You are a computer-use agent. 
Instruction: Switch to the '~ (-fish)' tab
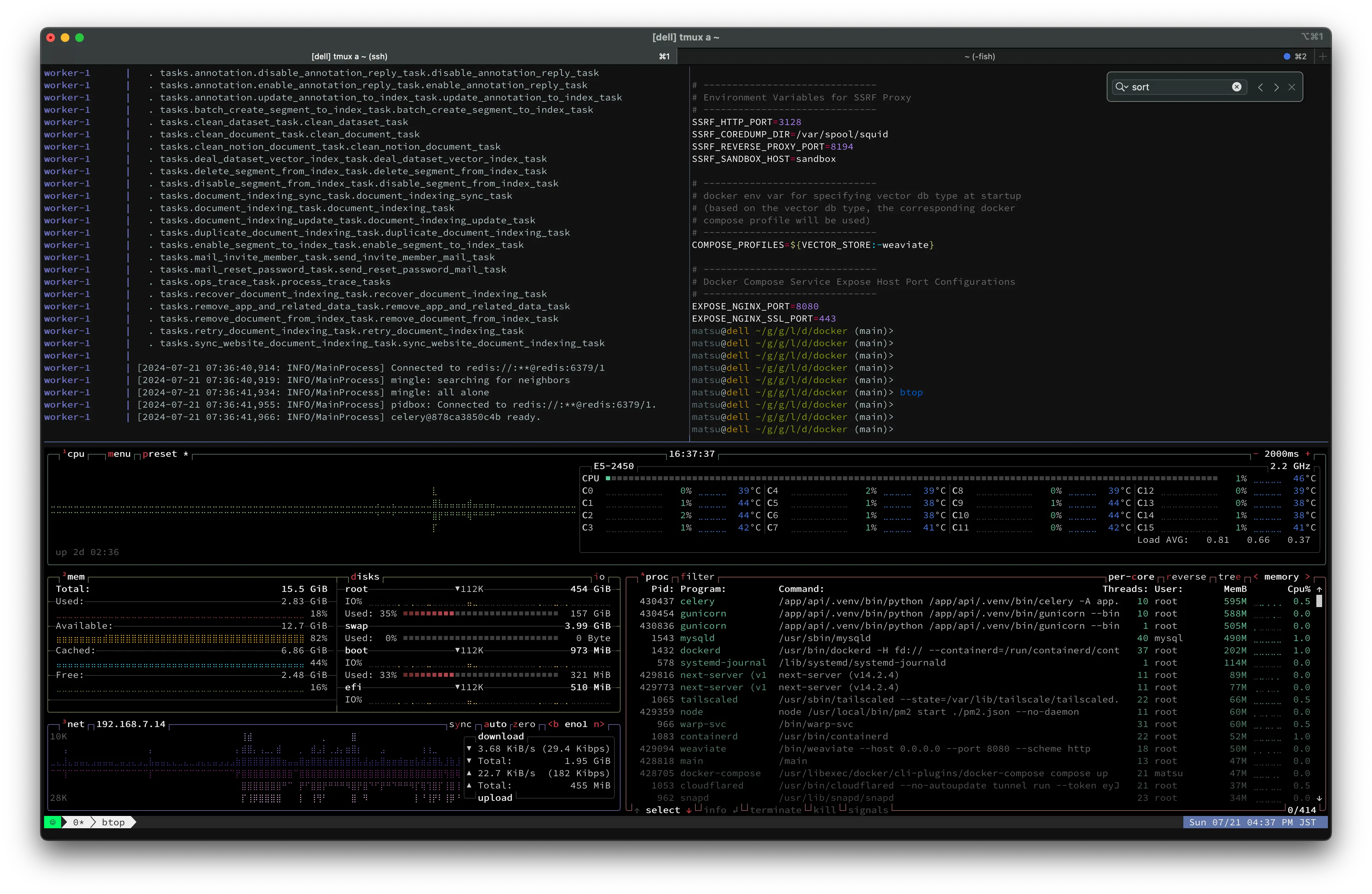(x=979, y=56)
